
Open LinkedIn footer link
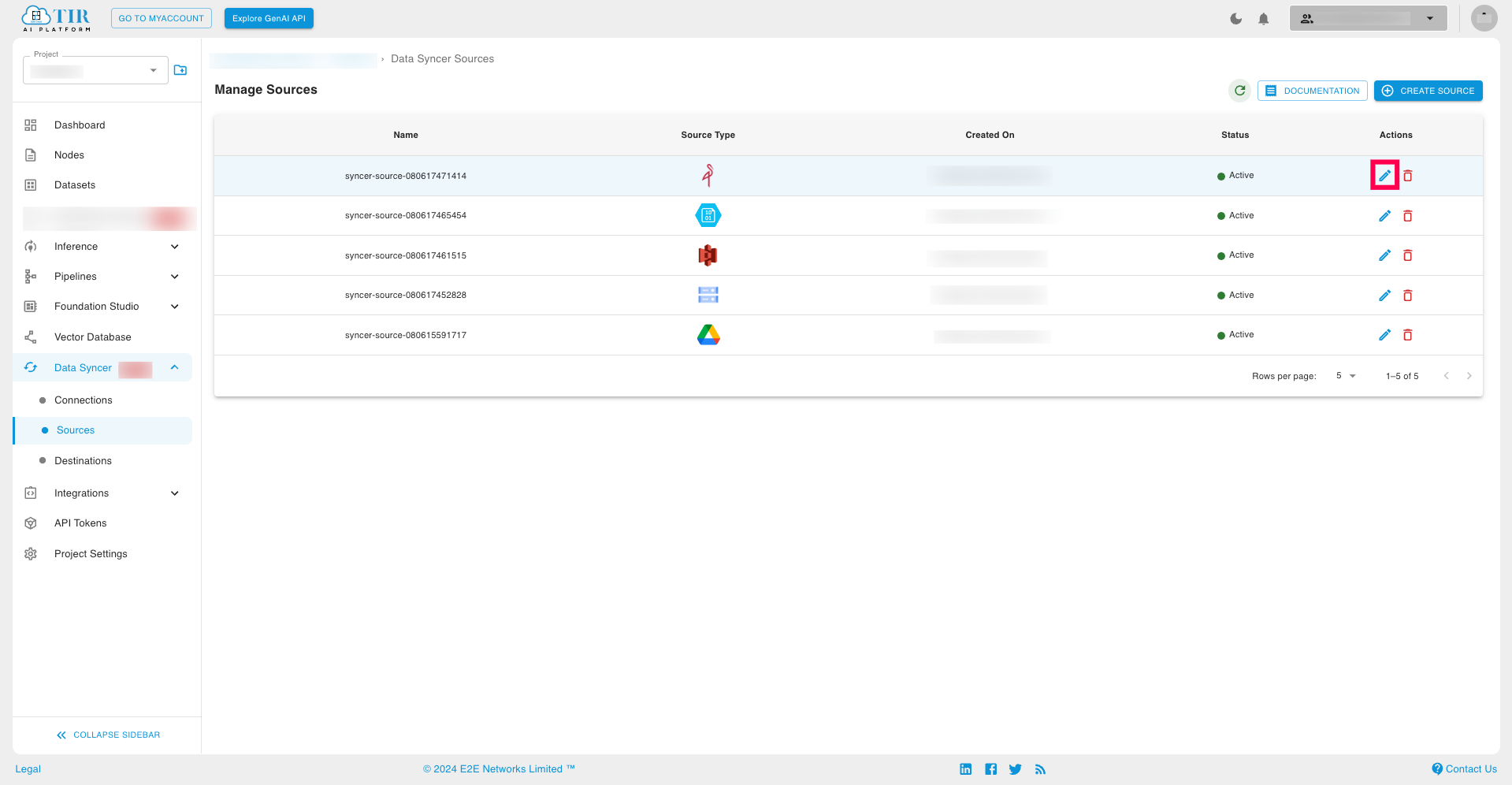[966, 769]
